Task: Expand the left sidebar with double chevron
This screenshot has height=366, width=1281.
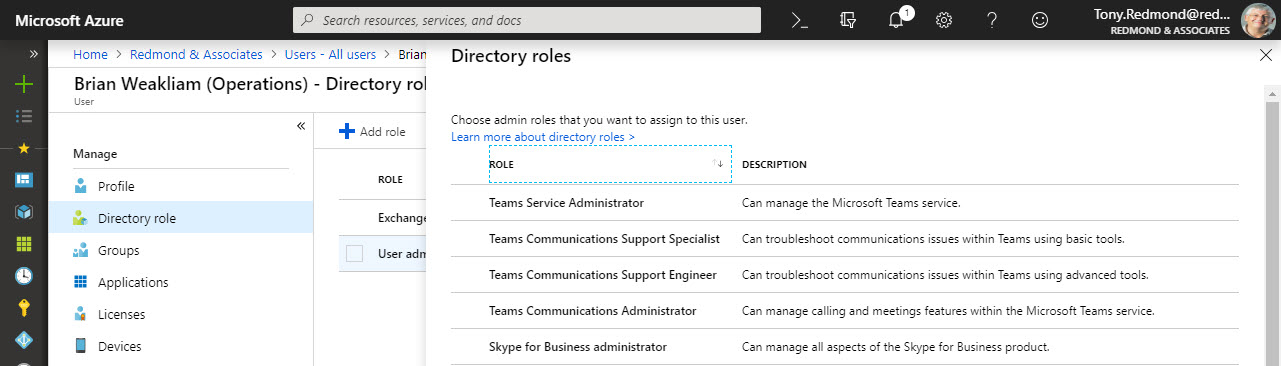Action: coord(33,54)
